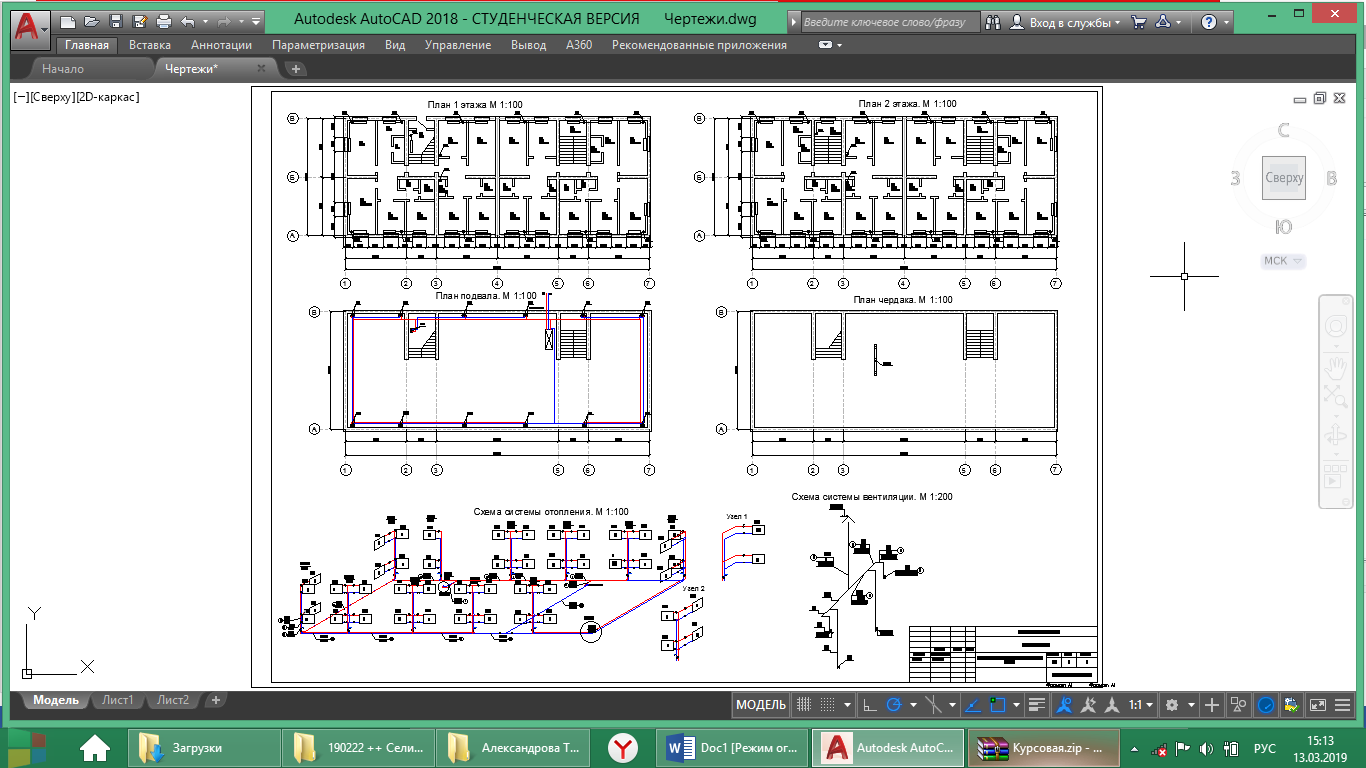Click the Redo arrow icon
Viewport: 1366px width, 768px height.
(x=224, y=20)
